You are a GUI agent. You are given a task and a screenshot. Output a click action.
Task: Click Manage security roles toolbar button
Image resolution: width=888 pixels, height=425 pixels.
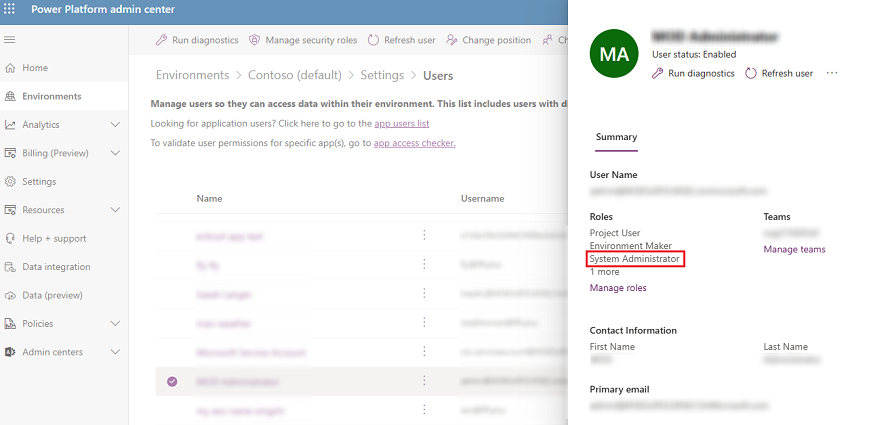click(x=302, y=40)
